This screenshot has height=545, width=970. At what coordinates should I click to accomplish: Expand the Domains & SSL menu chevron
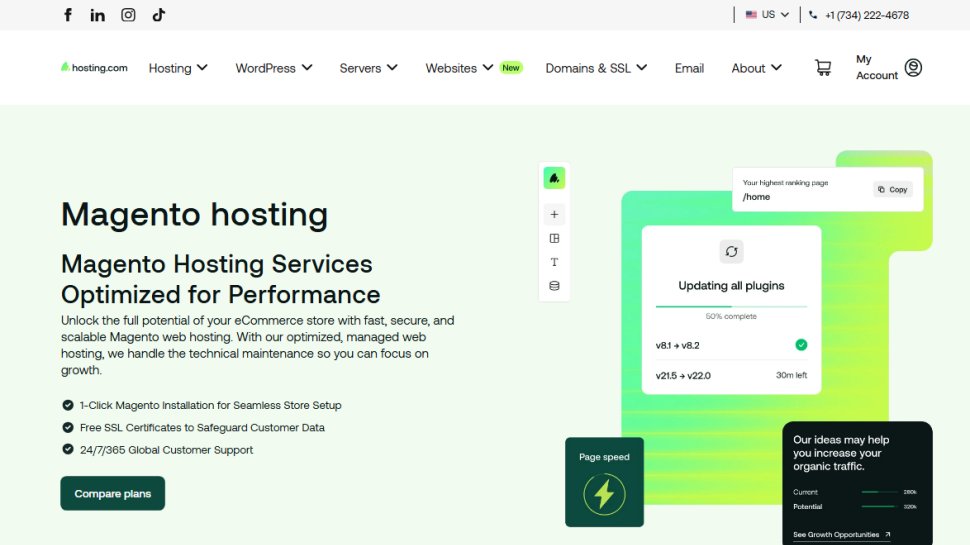click(x=642, y=67)
